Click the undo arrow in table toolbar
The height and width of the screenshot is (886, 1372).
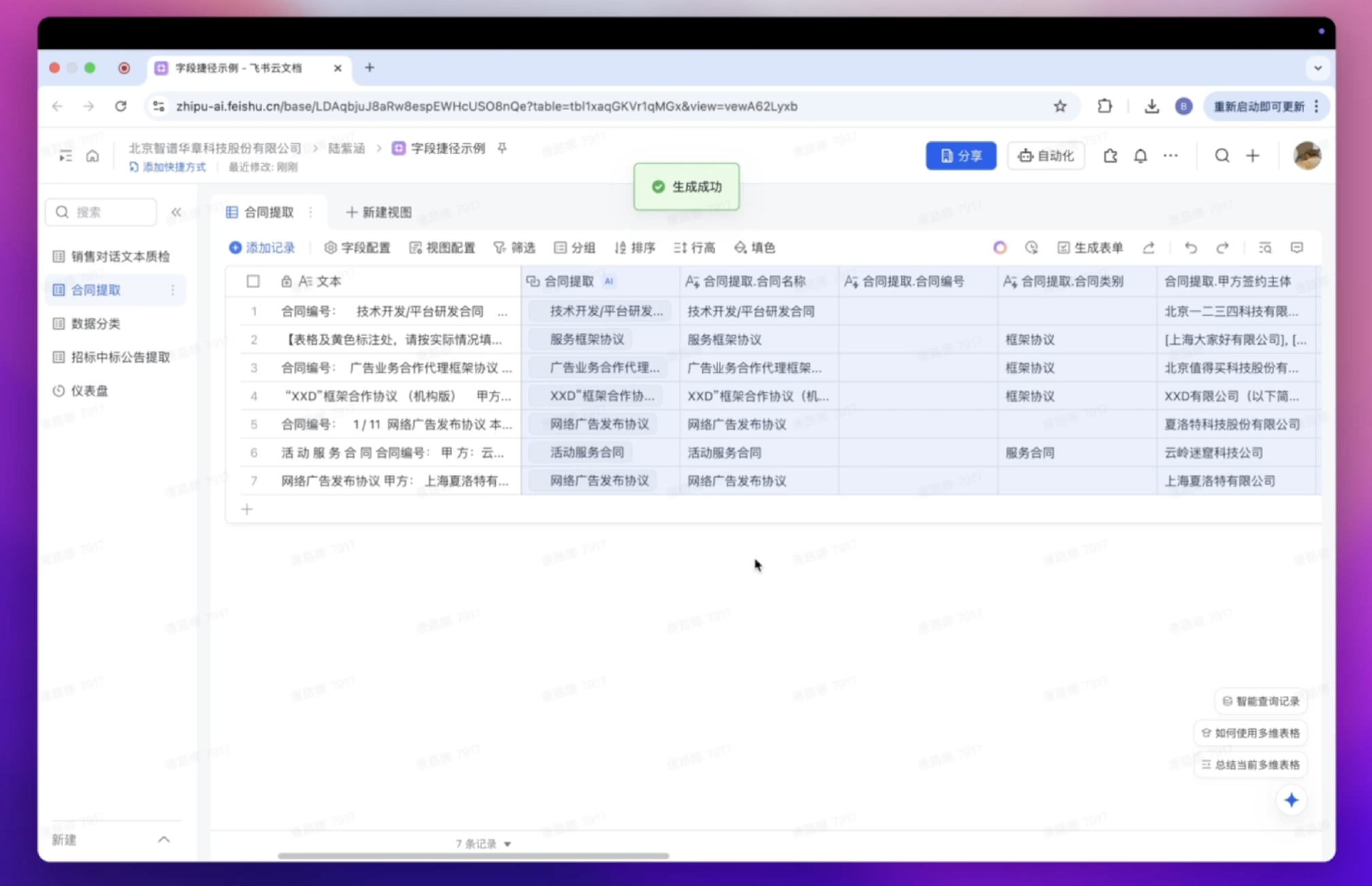[1190, 248]
